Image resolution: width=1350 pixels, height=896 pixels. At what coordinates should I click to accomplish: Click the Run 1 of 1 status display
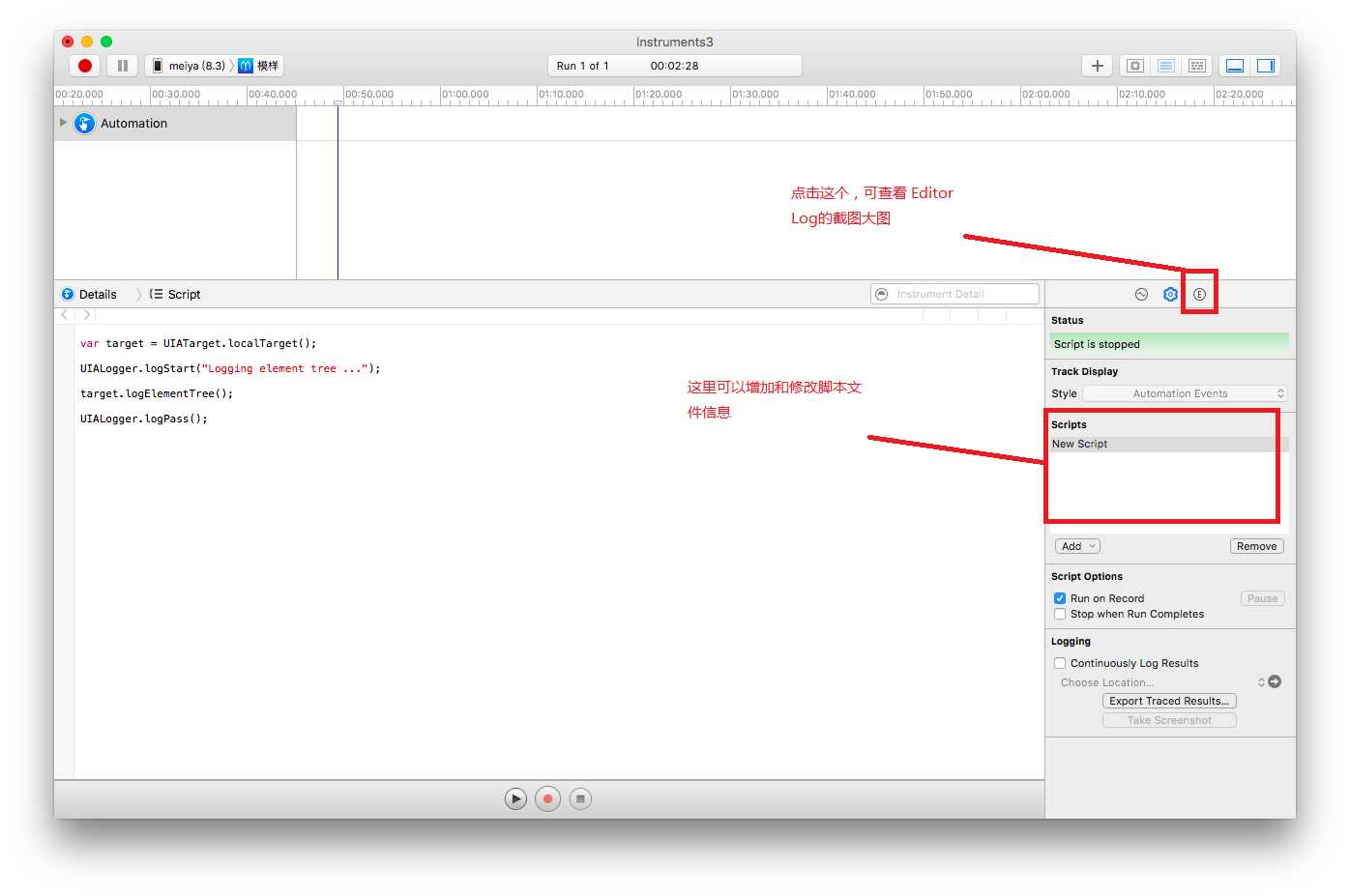674,66
